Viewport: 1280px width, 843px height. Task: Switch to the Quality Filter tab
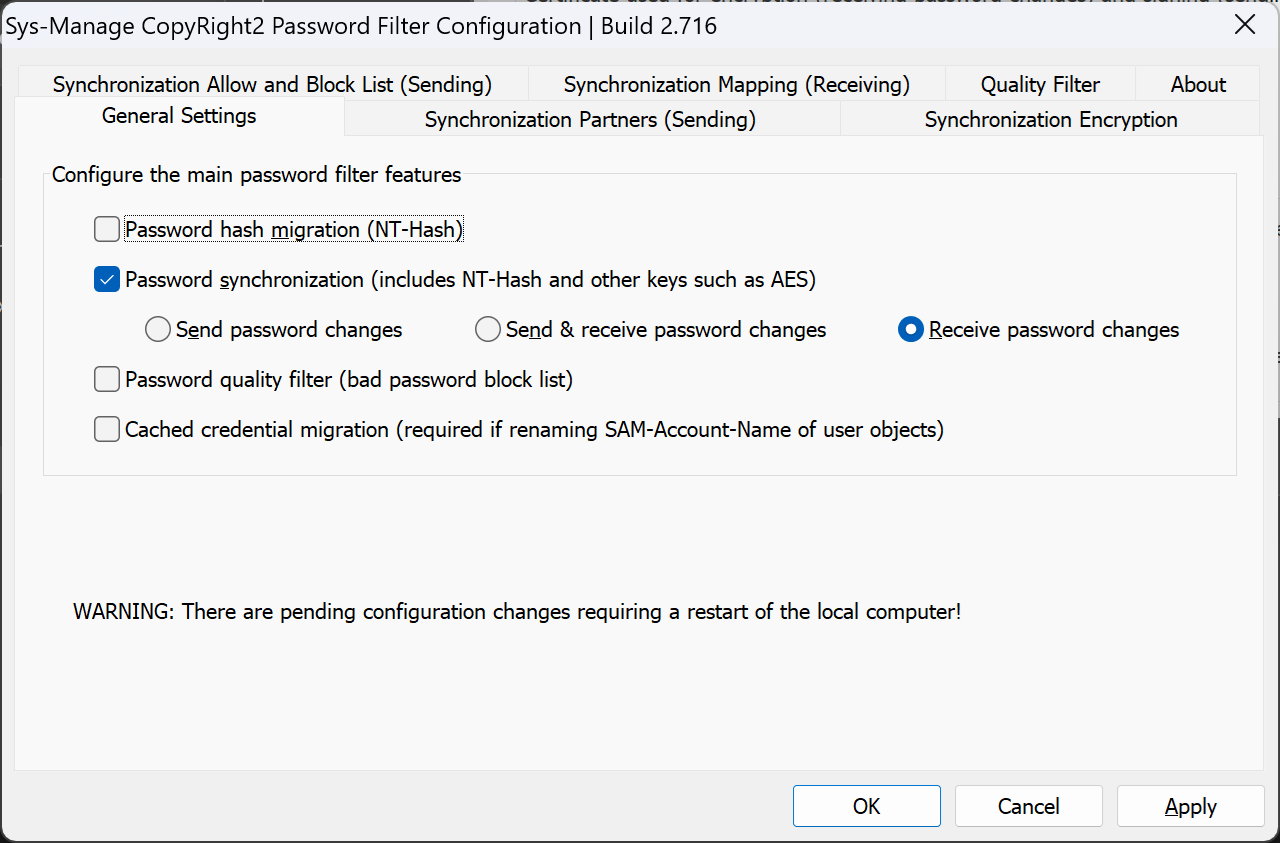coord(1039,85)
